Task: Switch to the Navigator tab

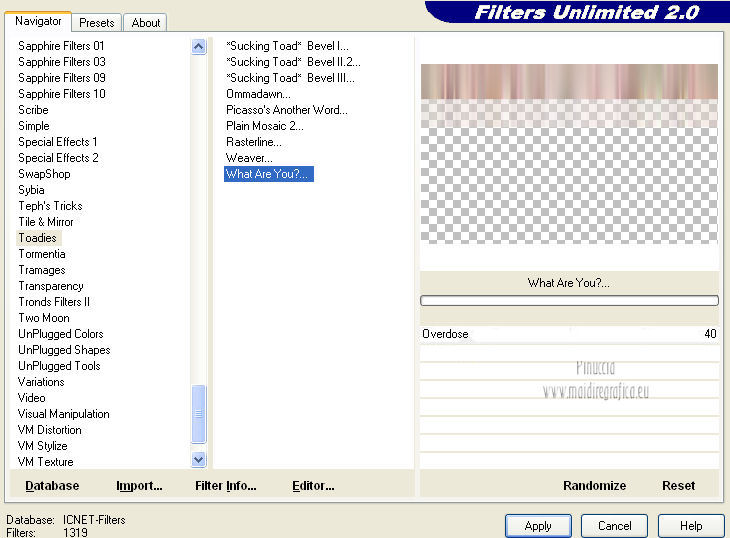Action: coord(38,21)
